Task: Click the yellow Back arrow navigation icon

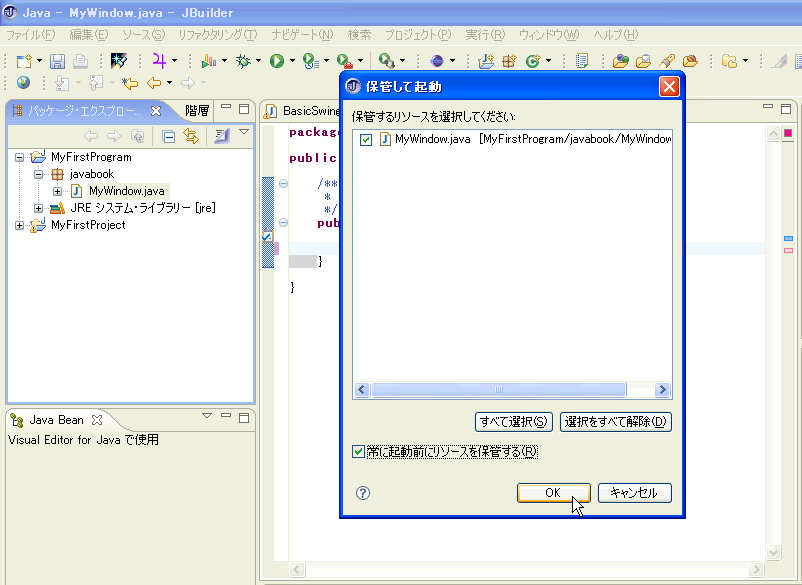Action: [x=153, y=83]
